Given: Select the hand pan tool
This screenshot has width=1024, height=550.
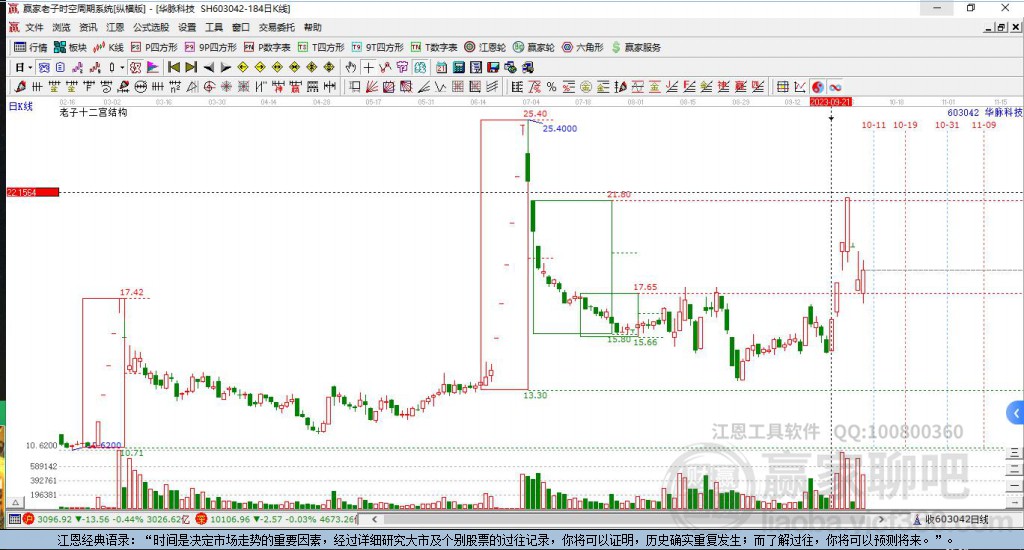Looking at the screenshot, I should coord(351,67).
